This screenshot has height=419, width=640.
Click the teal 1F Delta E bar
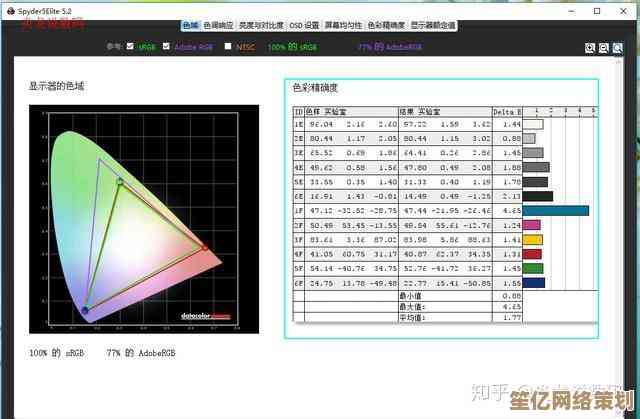[556, 211]
